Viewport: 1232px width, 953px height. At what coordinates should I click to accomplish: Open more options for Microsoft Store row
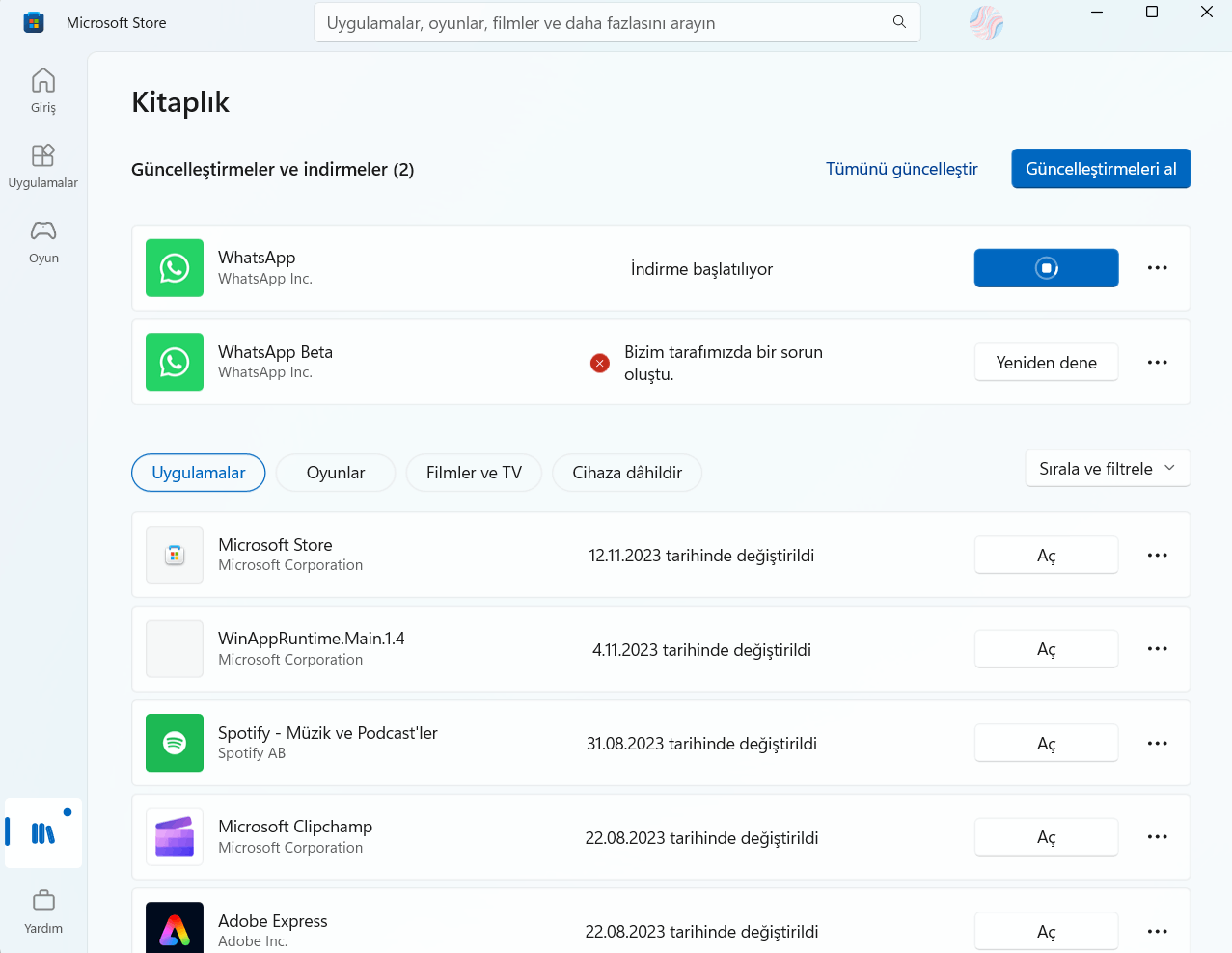(x=1158, y=555)
